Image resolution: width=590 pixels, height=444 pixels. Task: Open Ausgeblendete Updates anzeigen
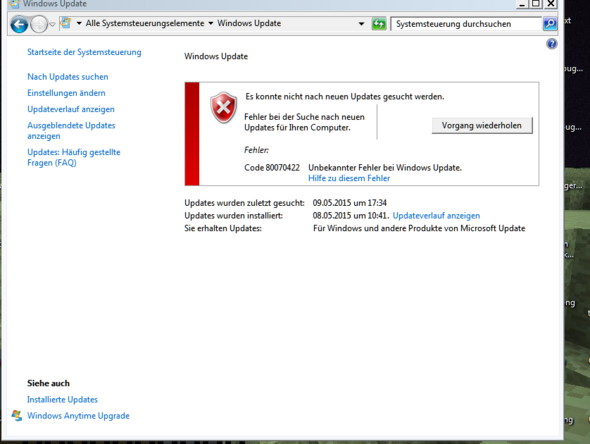click(71, 131)
